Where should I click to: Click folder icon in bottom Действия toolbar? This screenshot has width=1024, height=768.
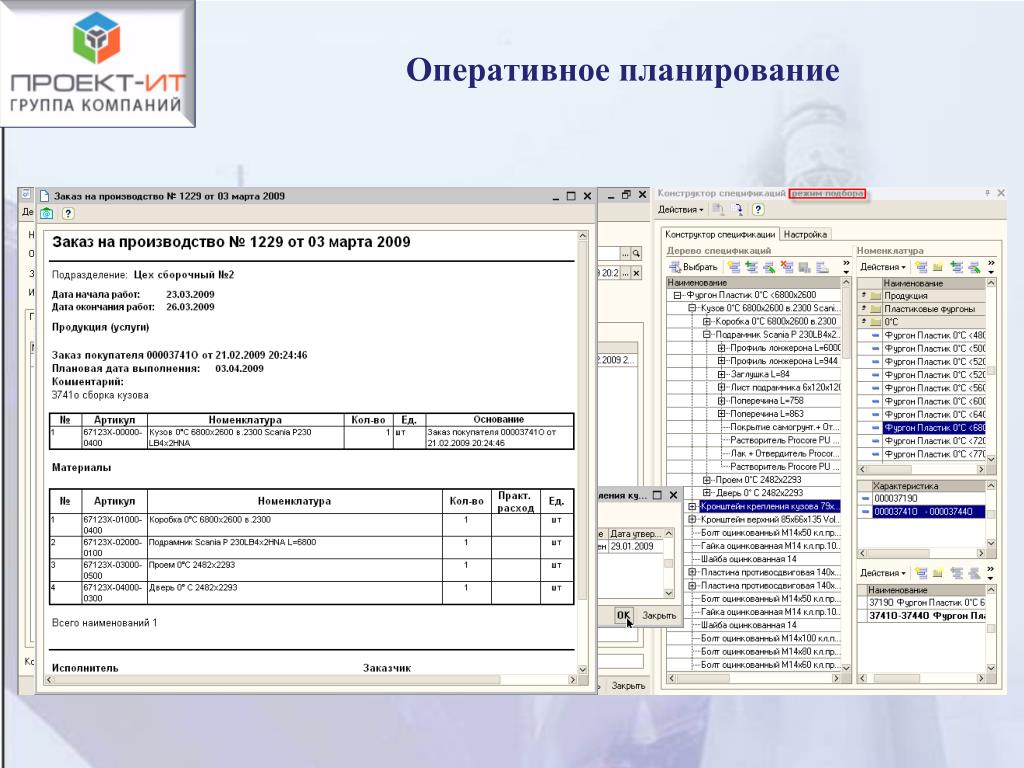[938, 573]
